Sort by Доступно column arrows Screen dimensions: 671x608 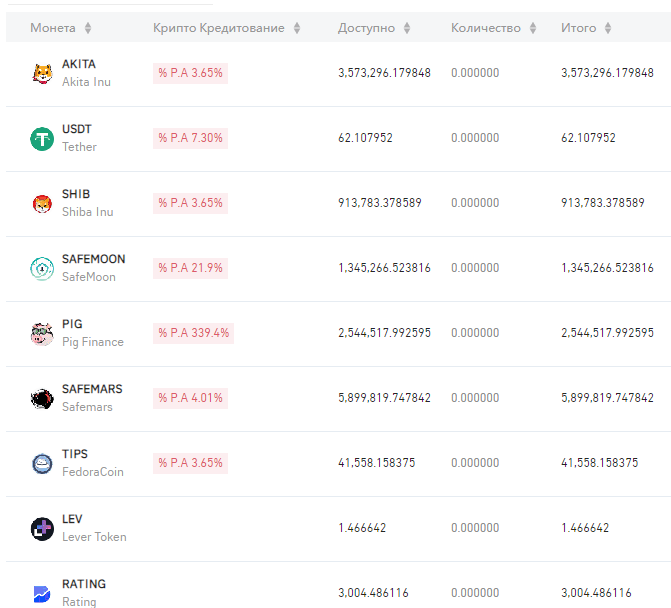point(407,28)
